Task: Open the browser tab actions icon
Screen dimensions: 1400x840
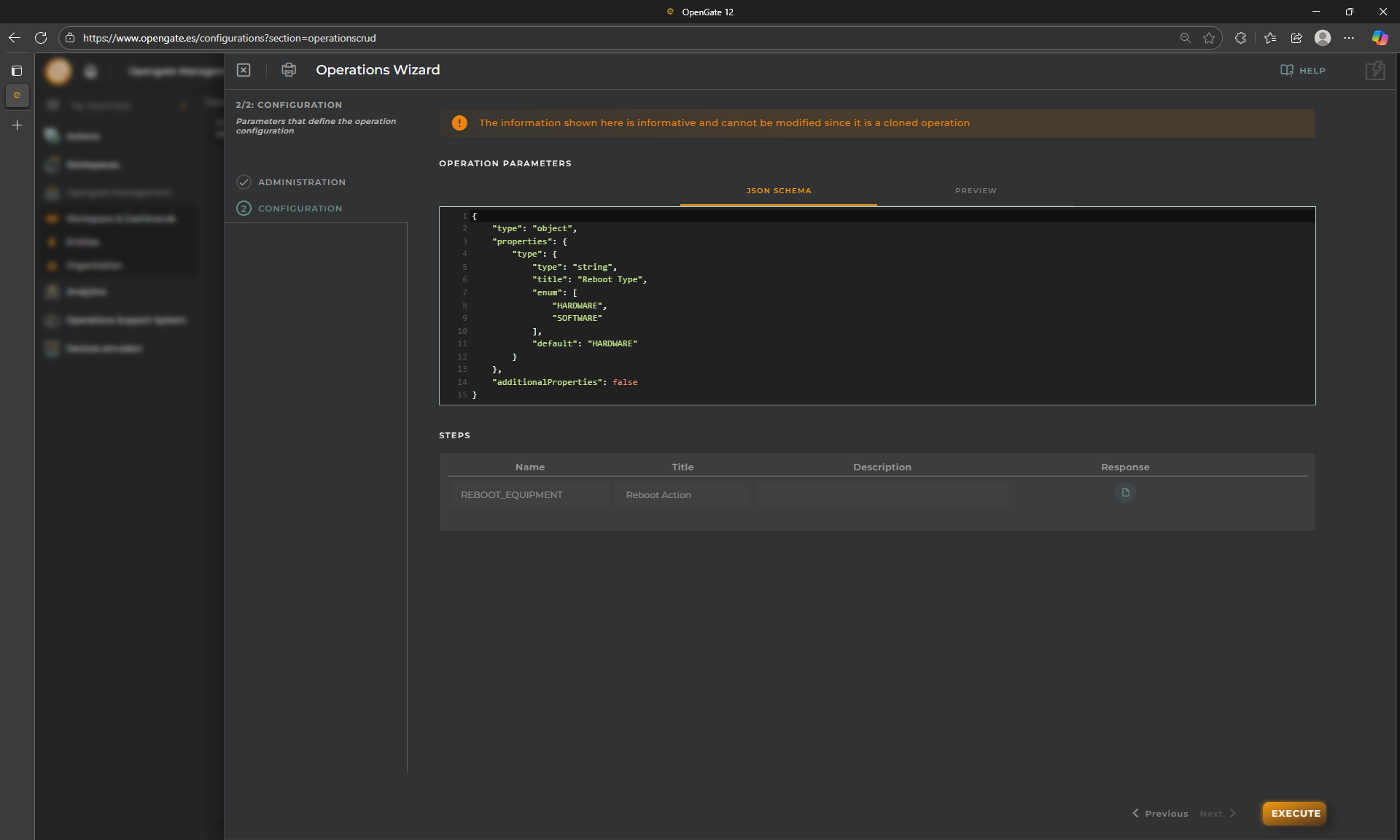Action: 17,71
